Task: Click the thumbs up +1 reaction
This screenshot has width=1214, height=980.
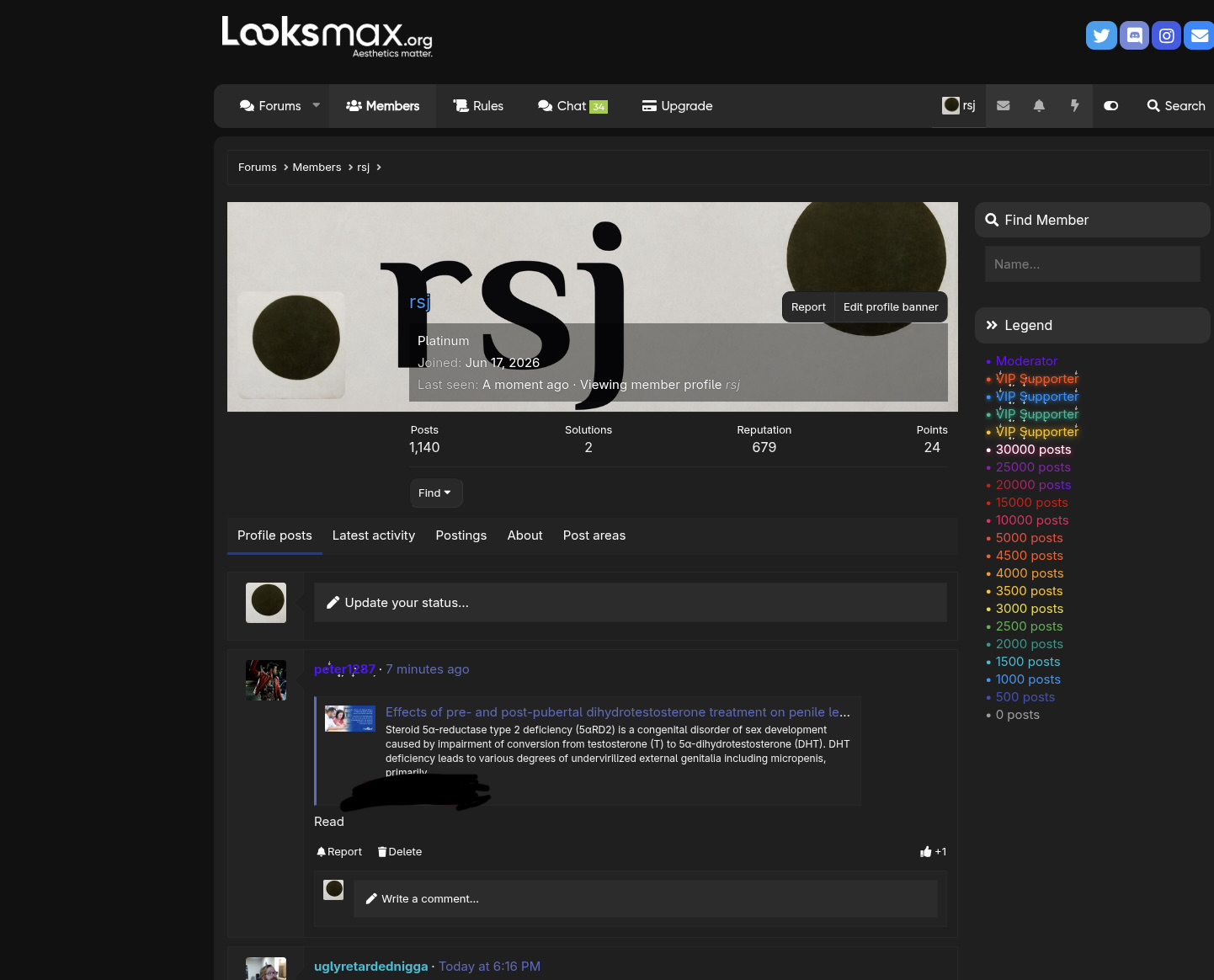Action: [x=933, y=852]
